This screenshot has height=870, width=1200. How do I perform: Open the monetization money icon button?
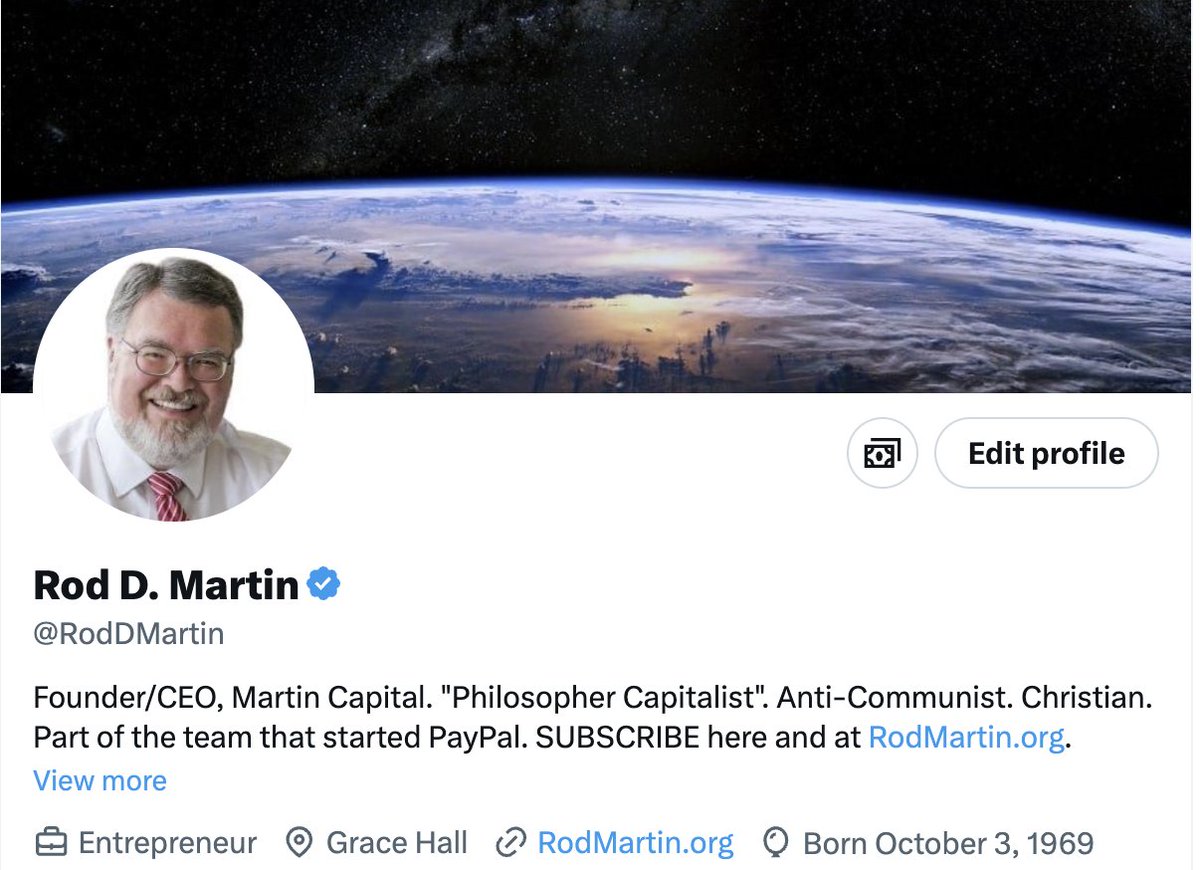[x=882, y=453]
